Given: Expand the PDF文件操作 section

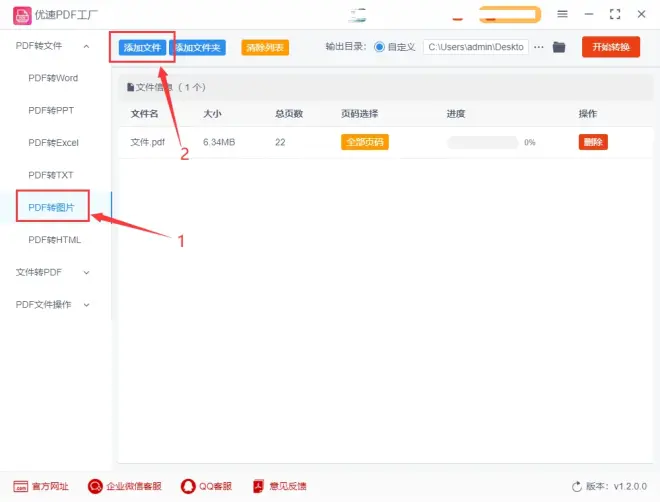Looking at the screenshot, I should click(x=86, y=305).
